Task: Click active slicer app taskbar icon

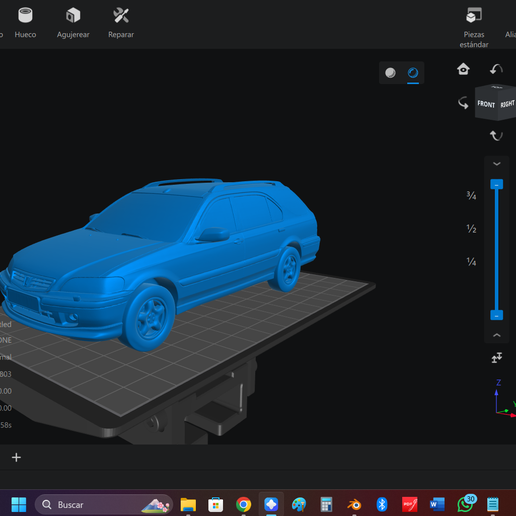Action: 271,504
